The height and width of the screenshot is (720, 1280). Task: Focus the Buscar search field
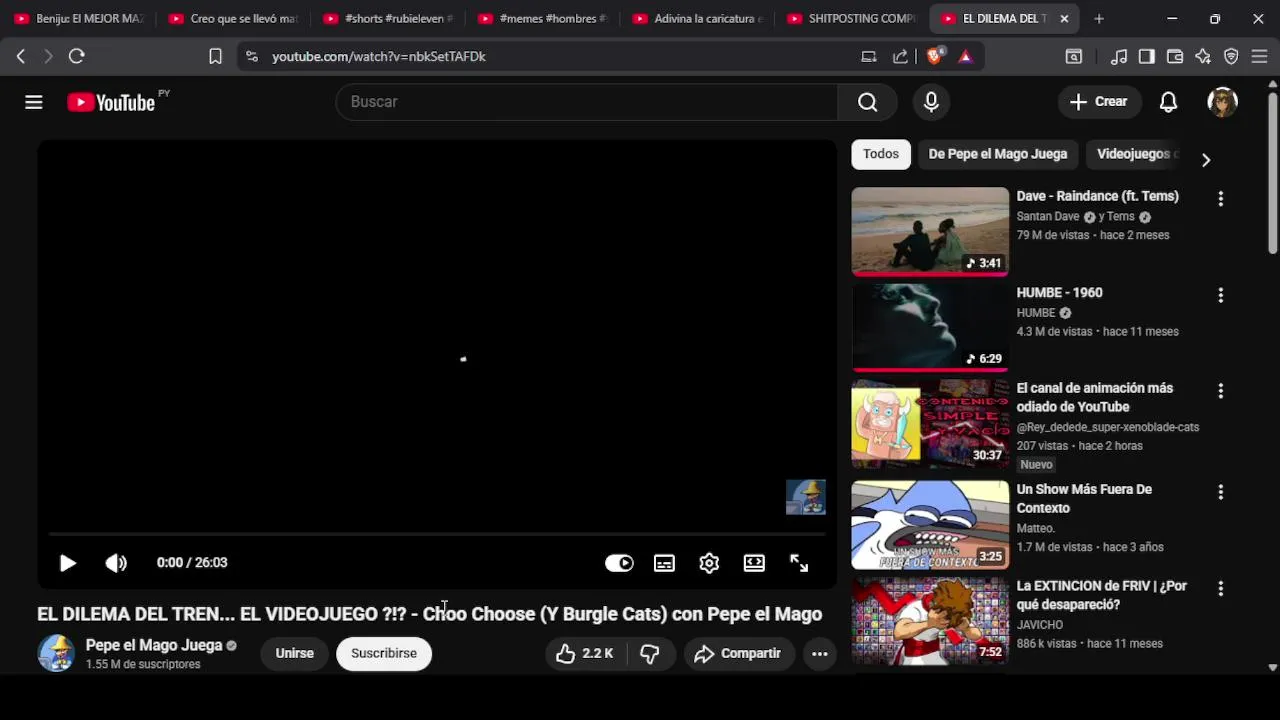click(587, 102)
